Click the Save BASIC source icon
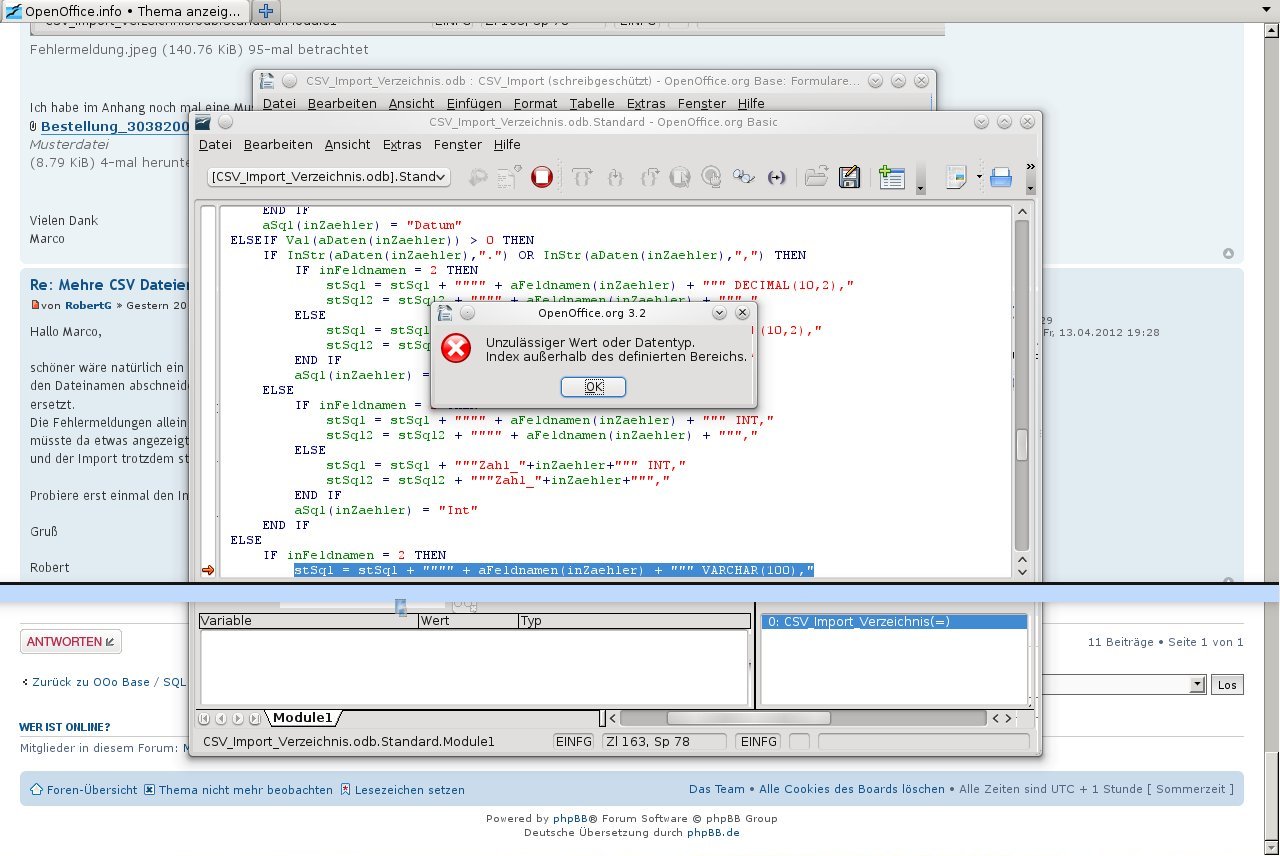The height and width of the screenshot is (856, 1280). [x=849, y=177]
